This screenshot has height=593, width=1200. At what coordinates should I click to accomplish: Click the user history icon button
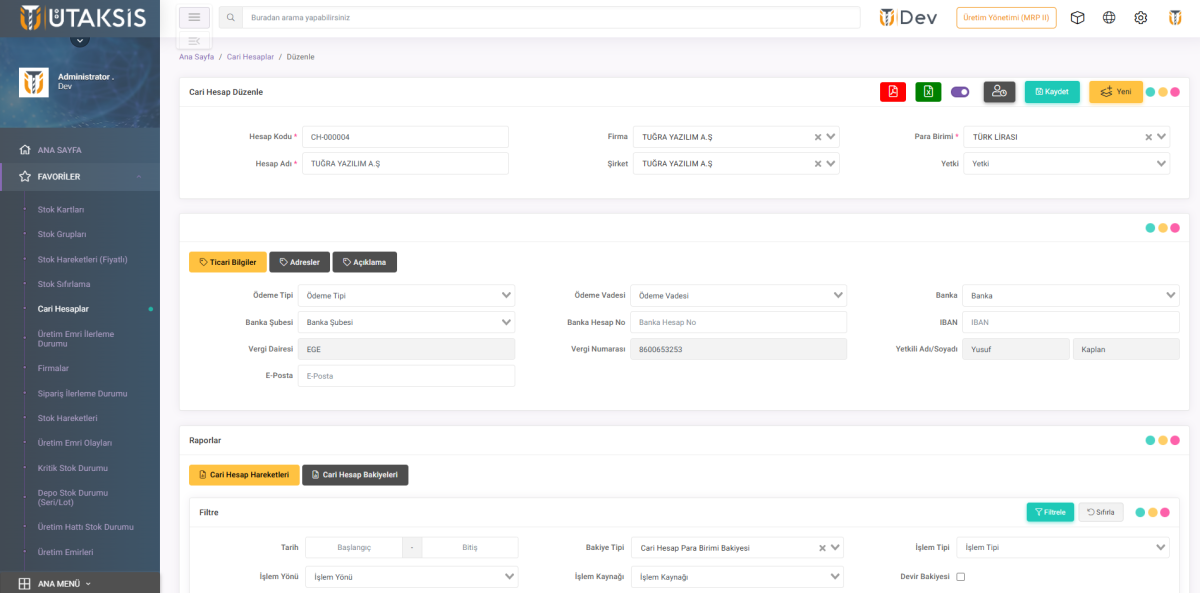coord(999,92)
